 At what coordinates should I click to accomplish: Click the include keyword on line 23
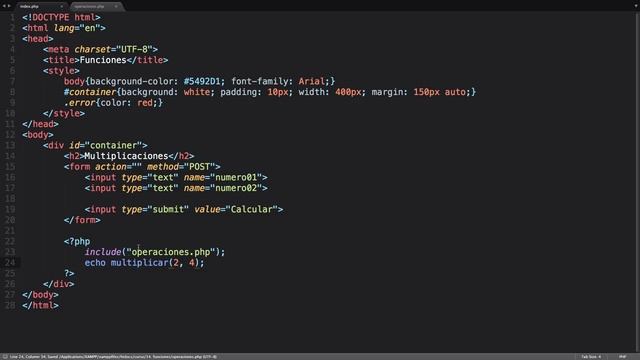(x=103, y=252)
